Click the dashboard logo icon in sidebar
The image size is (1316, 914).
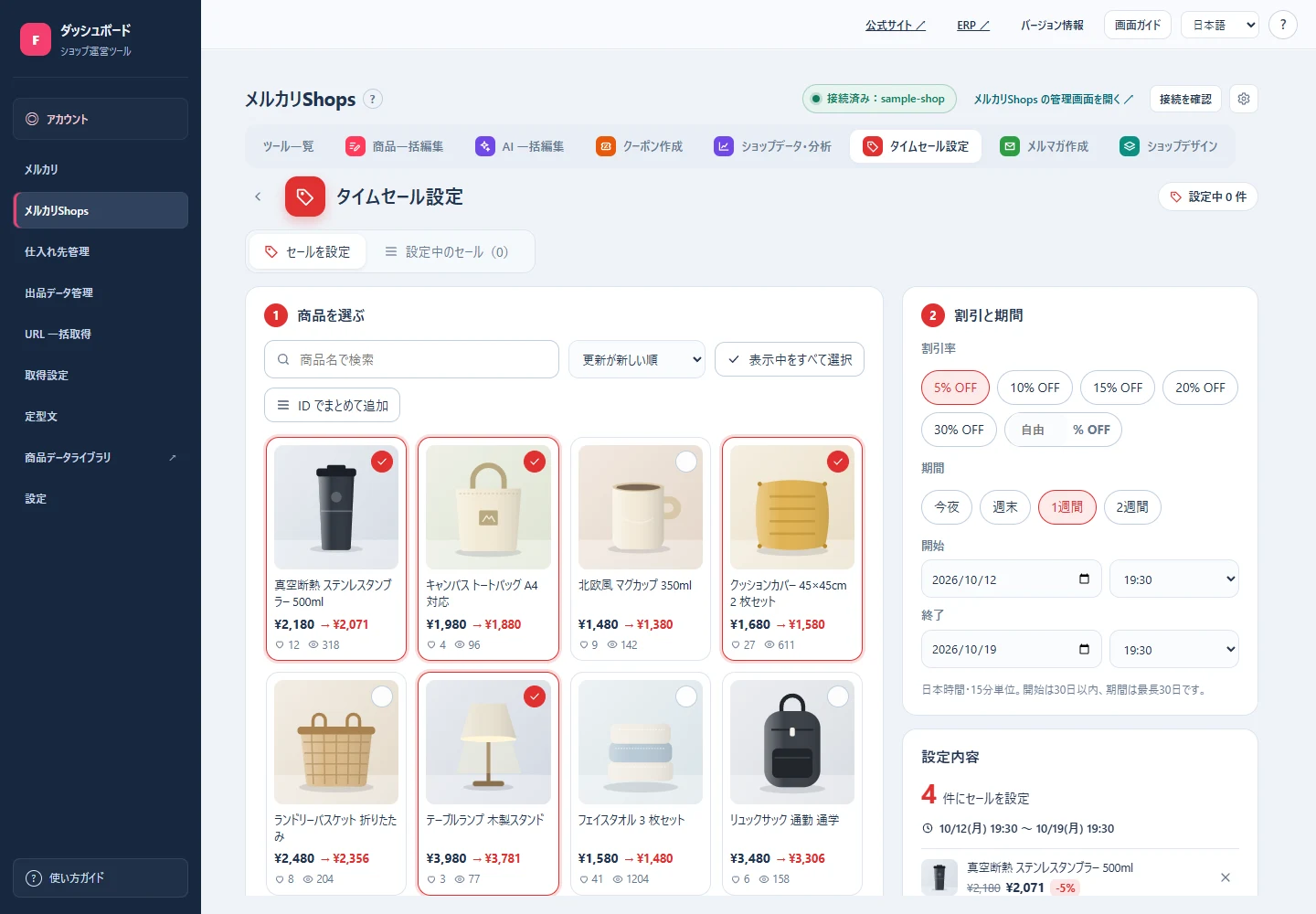36,39
